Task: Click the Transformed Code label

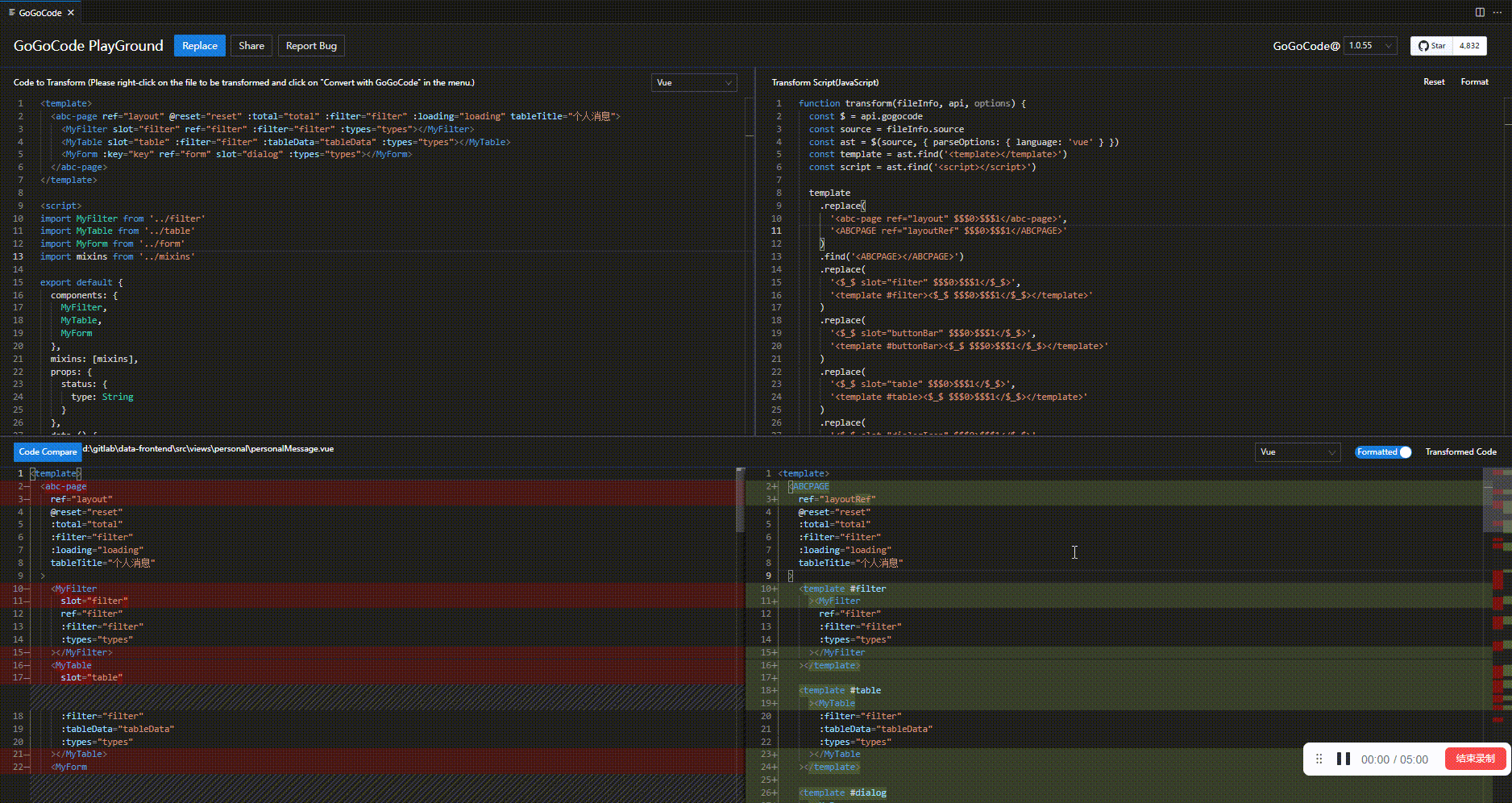Action: pyautogui.click(x=1460, y=452)
